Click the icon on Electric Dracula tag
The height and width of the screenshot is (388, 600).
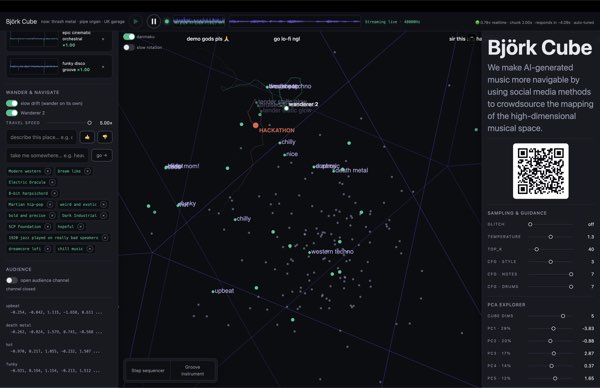52,182
